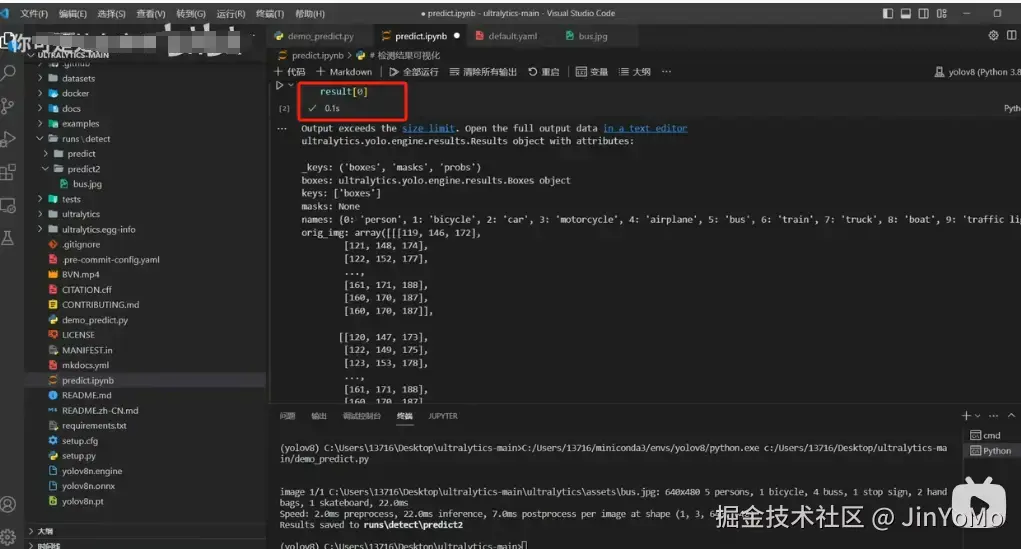Expand the tests folder
The image size is (1021, 549).
(40, 199)
